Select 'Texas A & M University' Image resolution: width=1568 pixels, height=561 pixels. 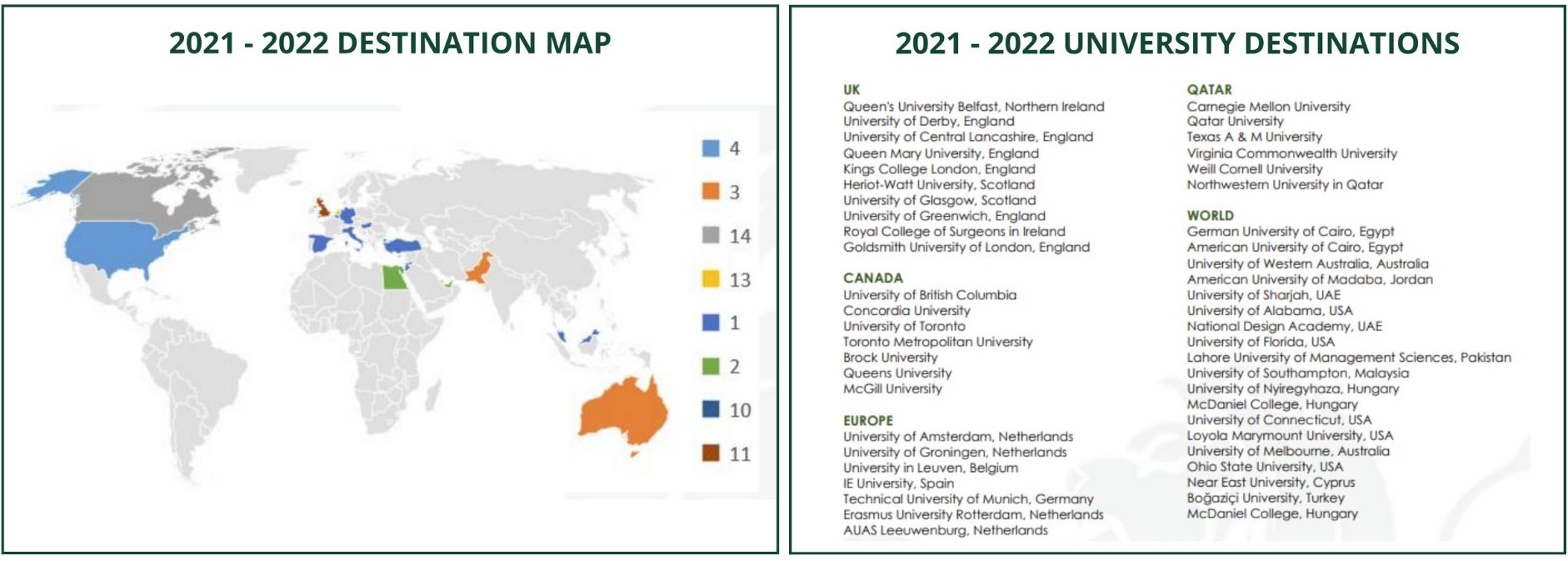coord(1255,138)
